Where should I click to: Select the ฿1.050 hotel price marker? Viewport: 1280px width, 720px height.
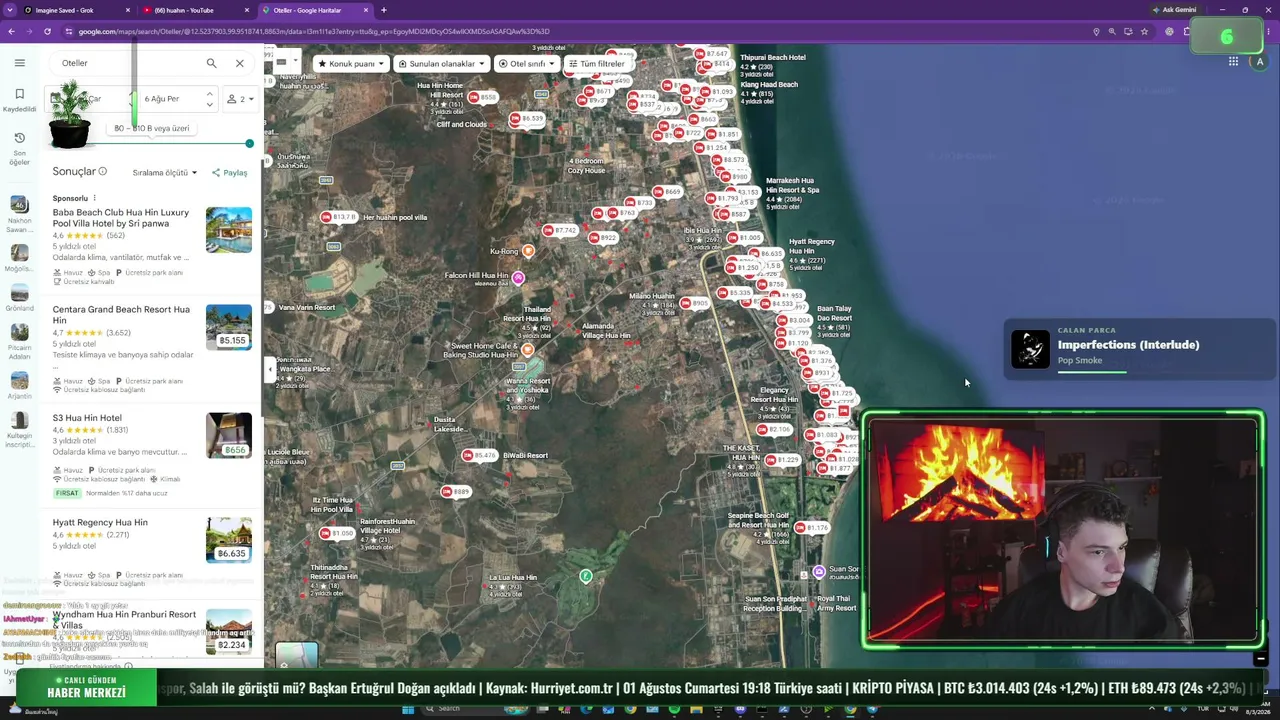pyautogui.click(x=337, y=534)
